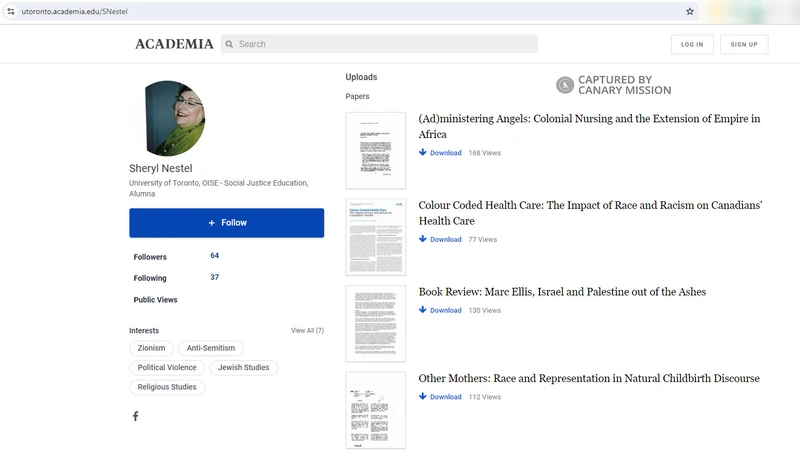
Task: Click Download link for Marc Ellis review
Action: (445, 311)
